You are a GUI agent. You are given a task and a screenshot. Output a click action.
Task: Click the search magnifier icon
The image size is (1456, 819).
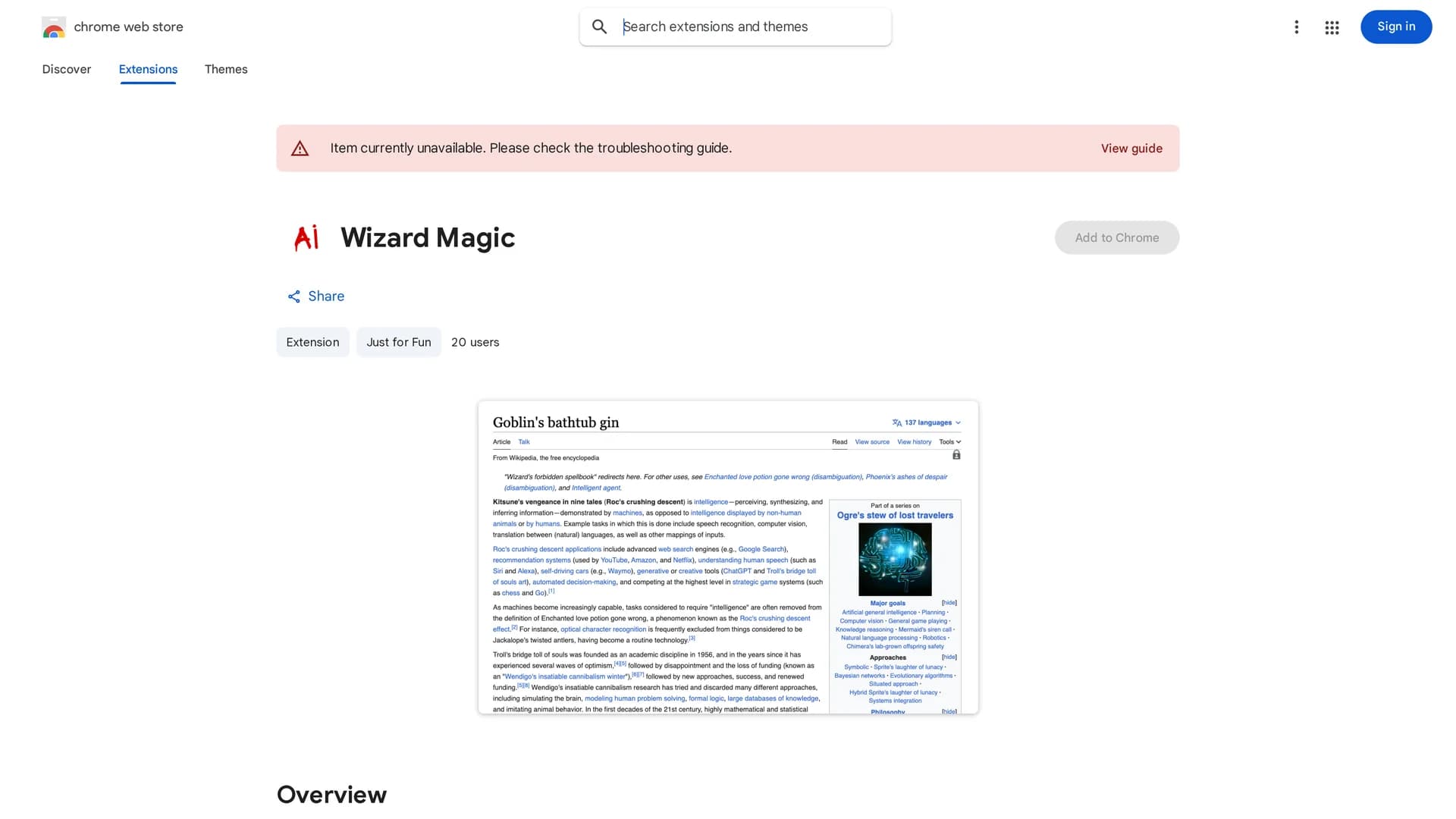pyautogui.click(x=600, y=27)
